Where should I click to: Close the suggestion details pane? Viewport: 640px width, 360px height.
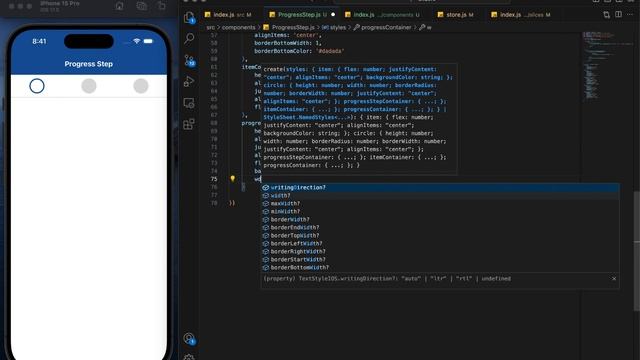[x=614, y=278]
